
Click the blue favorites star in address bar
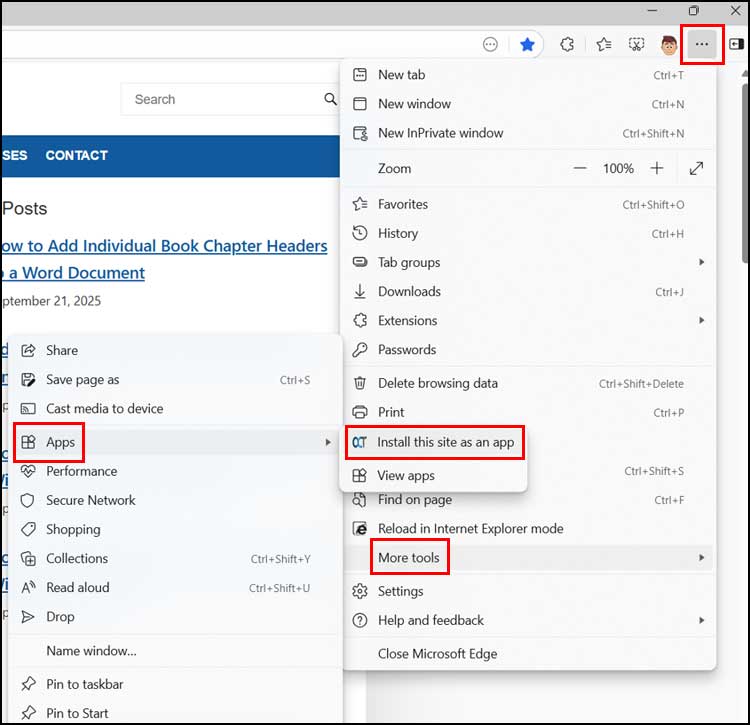527,44
